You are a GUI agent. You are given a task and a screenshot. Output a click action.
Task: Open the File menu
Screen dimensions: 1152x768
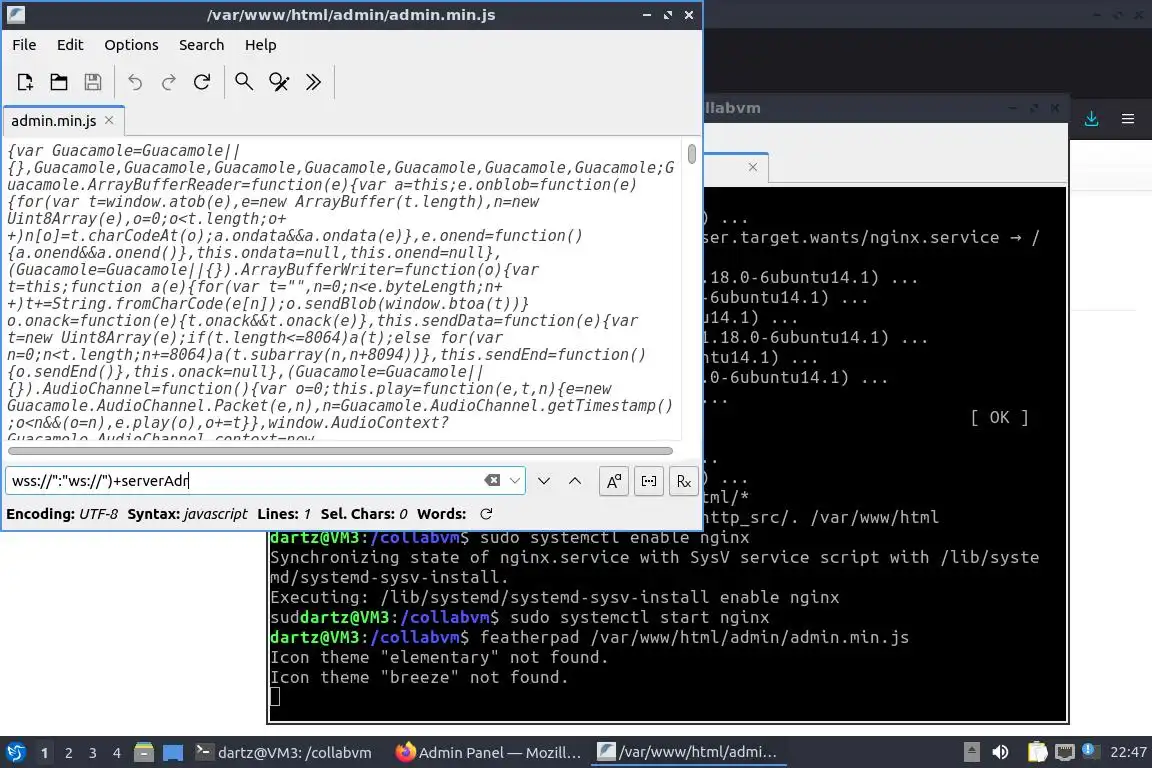pyautogui.click(x=24, y=45)
